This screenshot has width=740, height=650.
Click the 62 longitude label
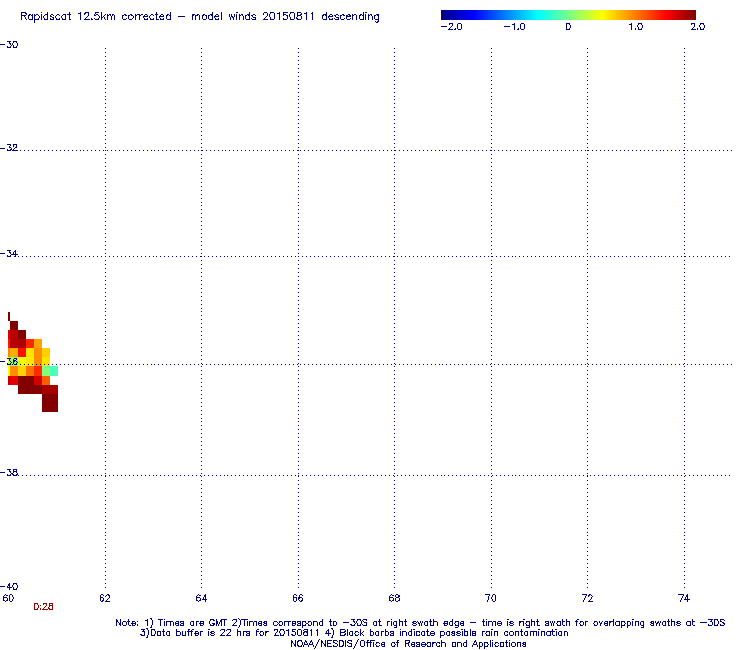click(x=105, y=599)
